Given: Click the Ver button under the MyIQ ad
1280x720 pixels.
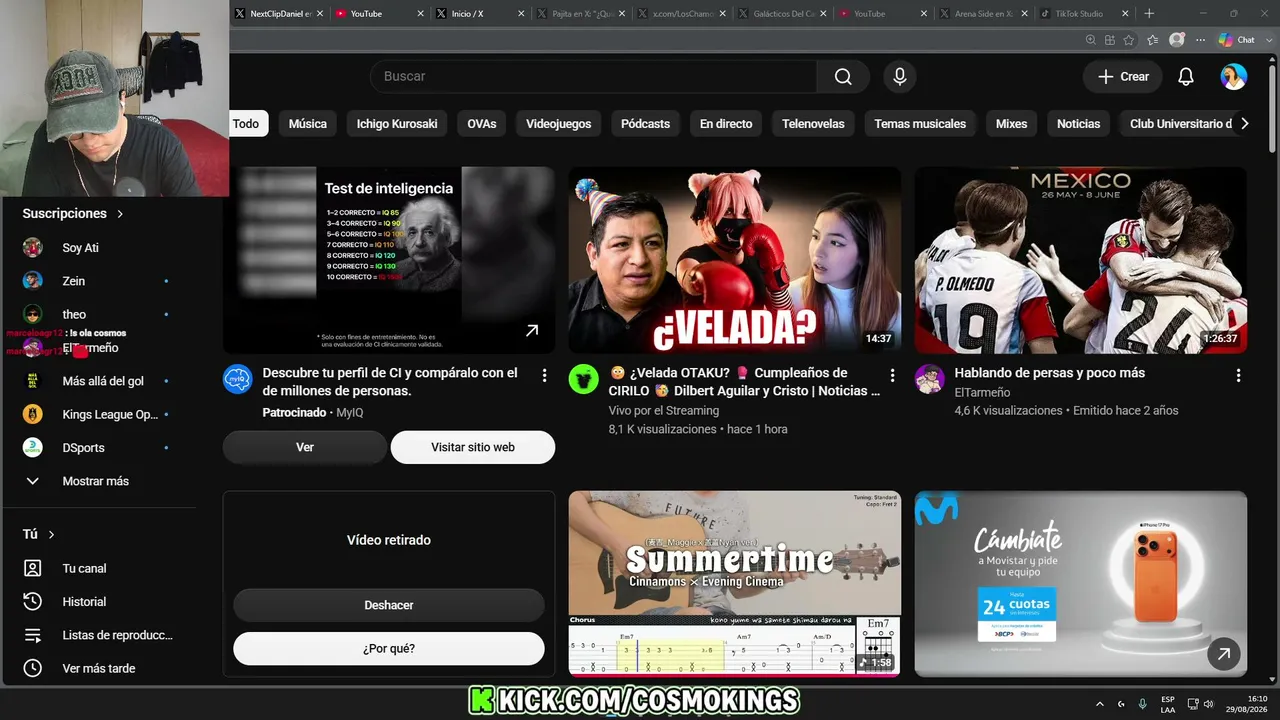Looking at the screenshot, I should [x=305, y=447].
